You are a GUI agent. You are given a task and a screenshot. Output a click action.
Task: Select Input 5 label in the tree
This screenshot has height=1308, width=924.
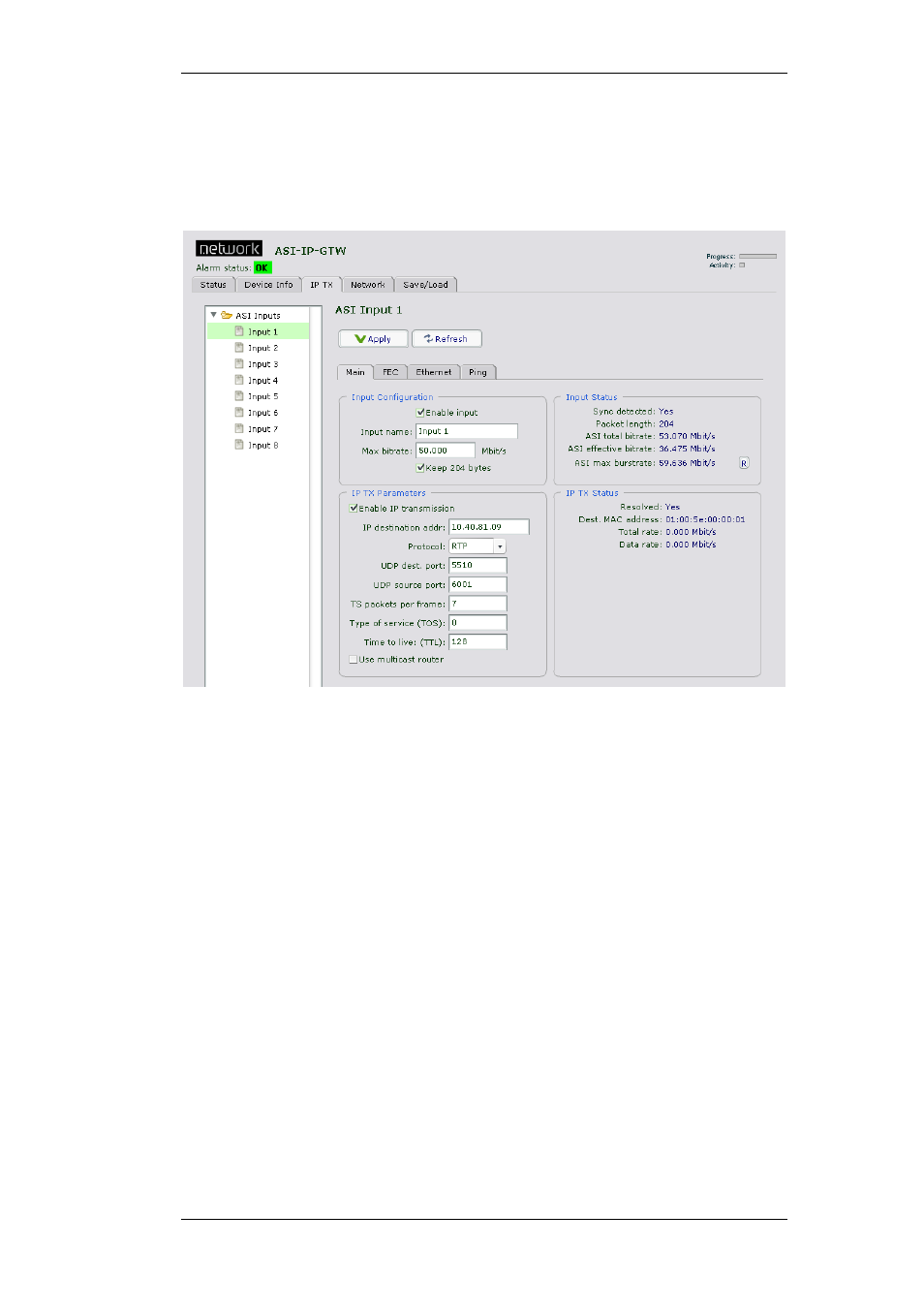[262, 396]
